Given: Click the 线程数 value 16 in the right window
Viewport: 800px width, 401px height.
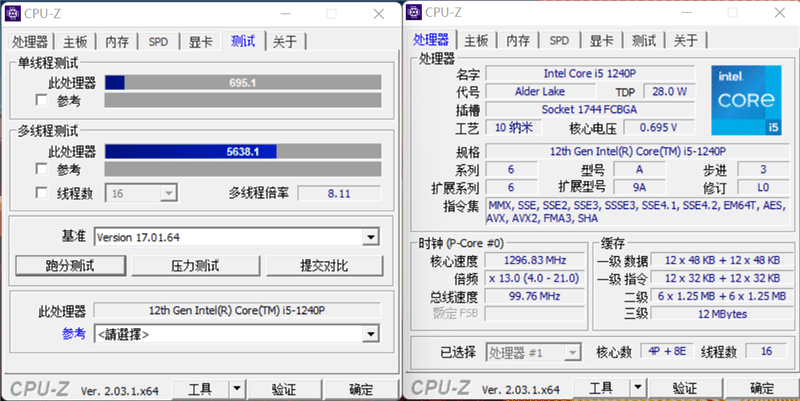Looking at the screenshot, I should (766, 351).
